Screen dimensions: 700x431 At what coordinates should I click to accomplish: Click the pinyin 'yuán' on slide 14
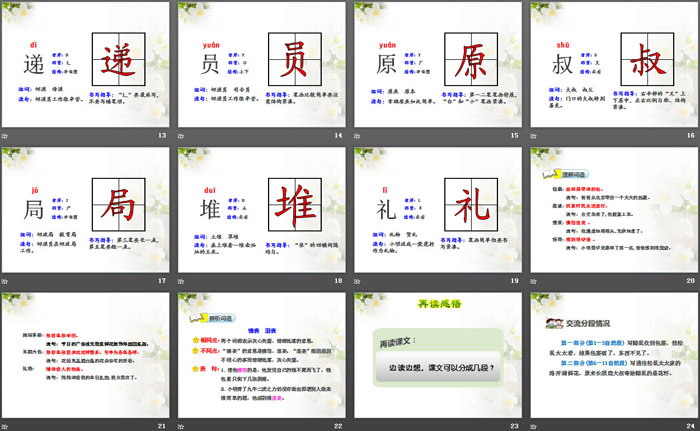211,45
